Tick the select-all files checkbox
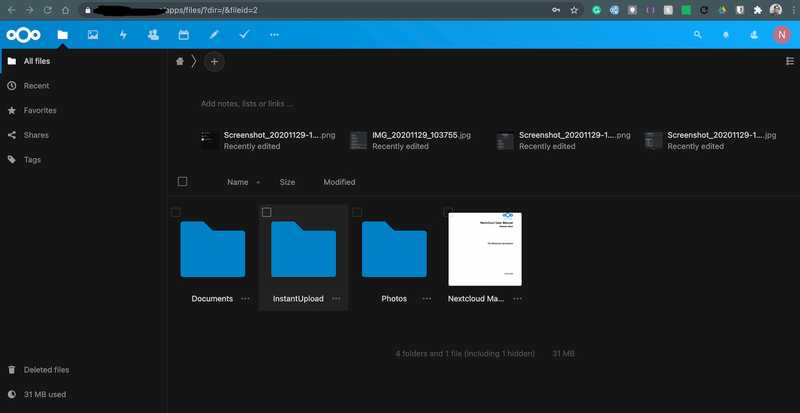This screenshot has width=800, height=413. click(182, 182)
